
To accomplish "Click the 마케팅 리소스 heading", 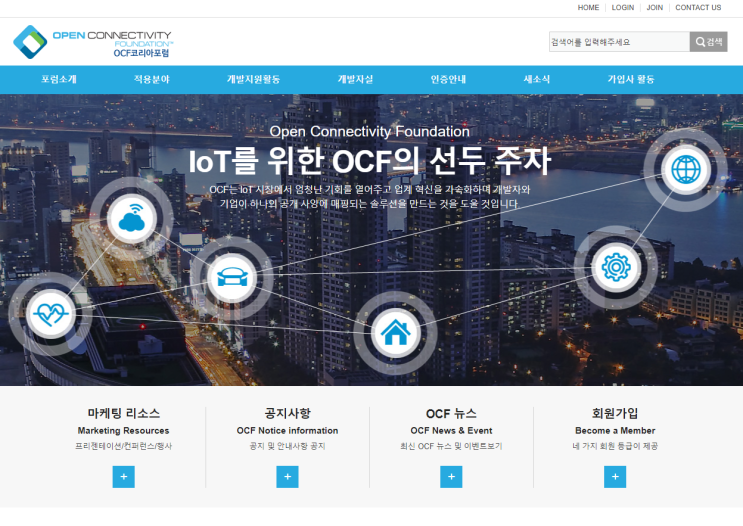I will 124,413.
